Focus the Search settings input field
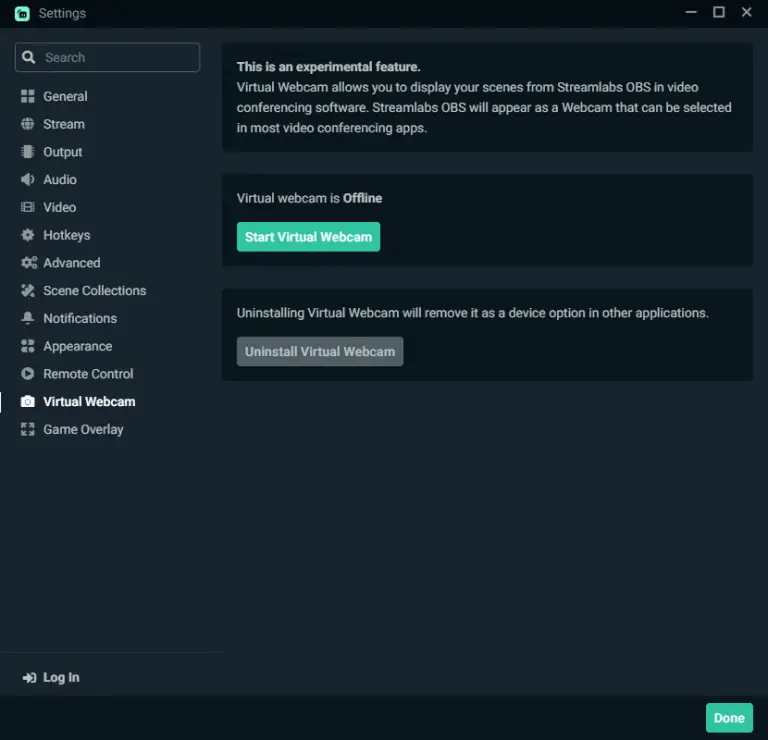This screenshot has width=768, height=740. click(107, 57)
